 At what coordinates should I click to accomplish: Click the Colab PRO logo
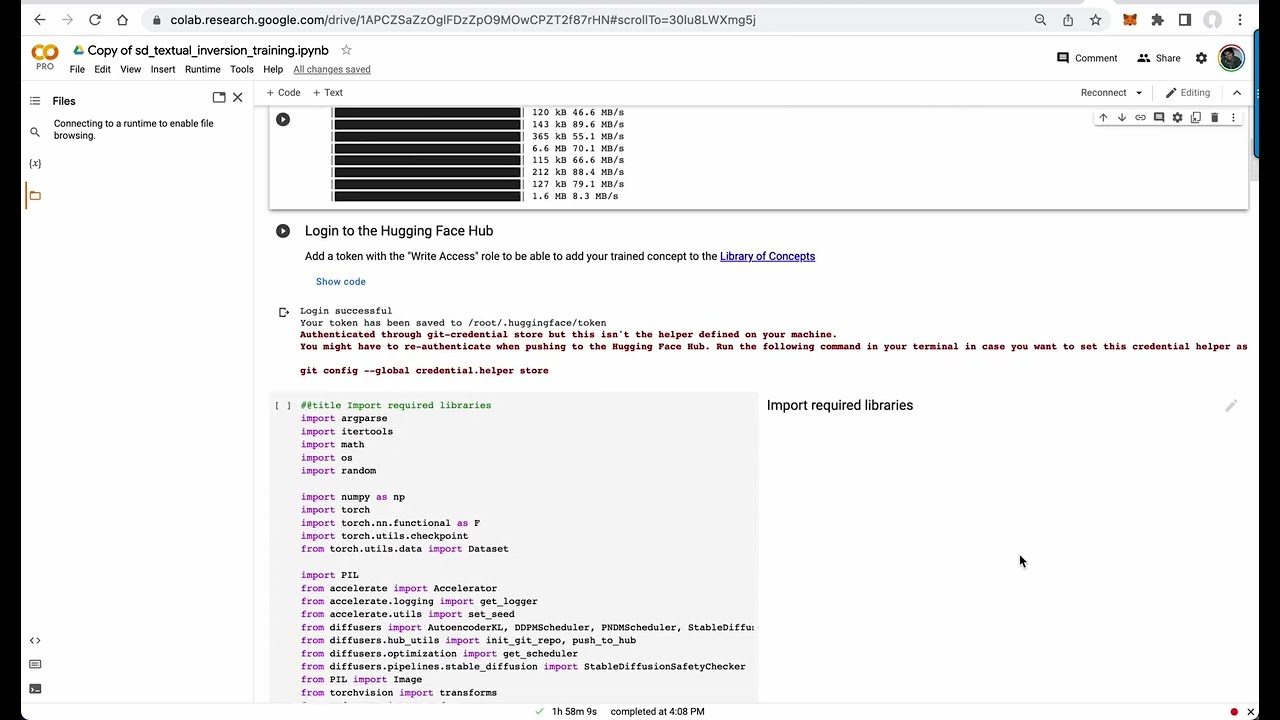pyautogui.click(x=45, y=57)
